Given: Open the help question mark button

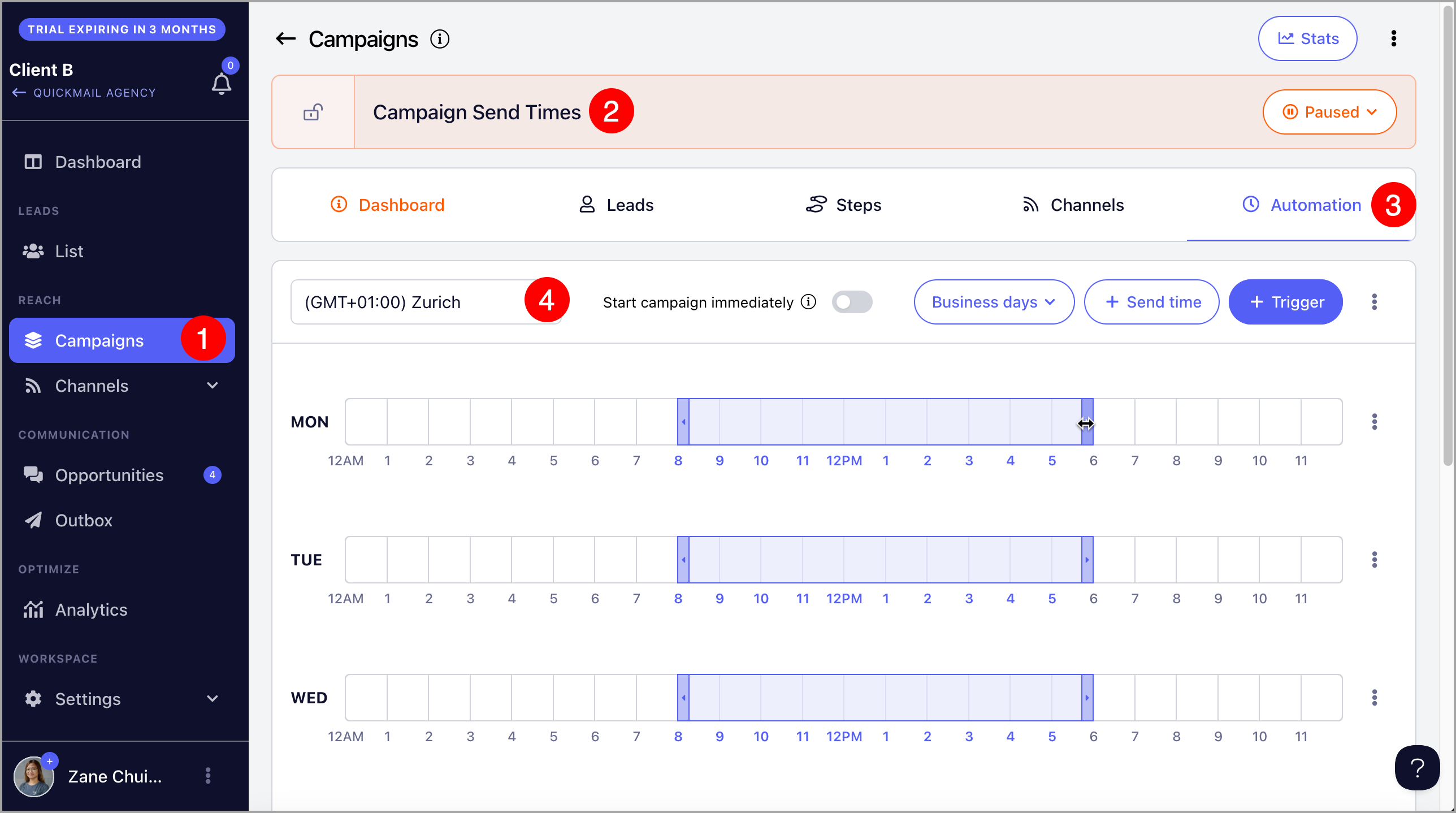Looking at the screenshot, I should coord(1417,768).
